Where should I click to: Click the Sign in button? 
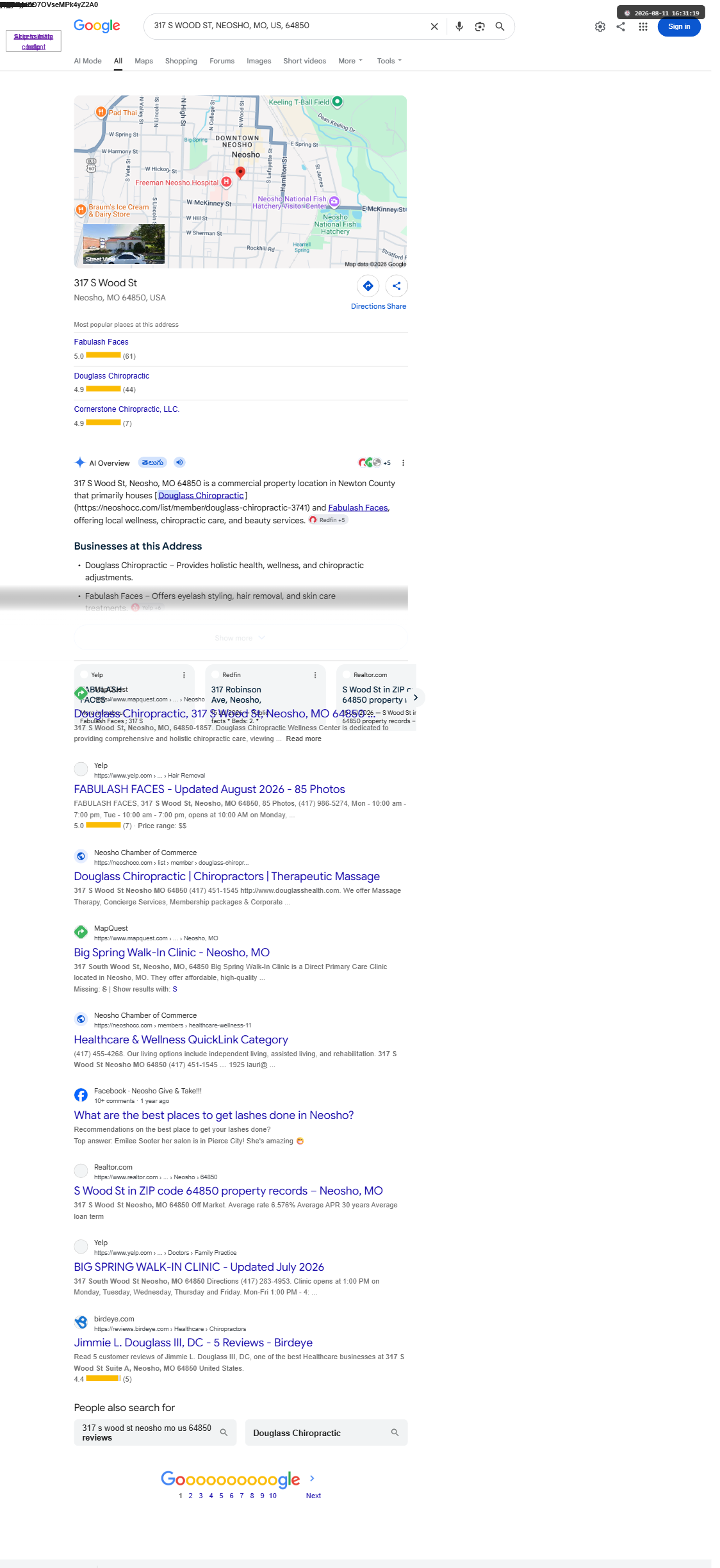point(679,27)
